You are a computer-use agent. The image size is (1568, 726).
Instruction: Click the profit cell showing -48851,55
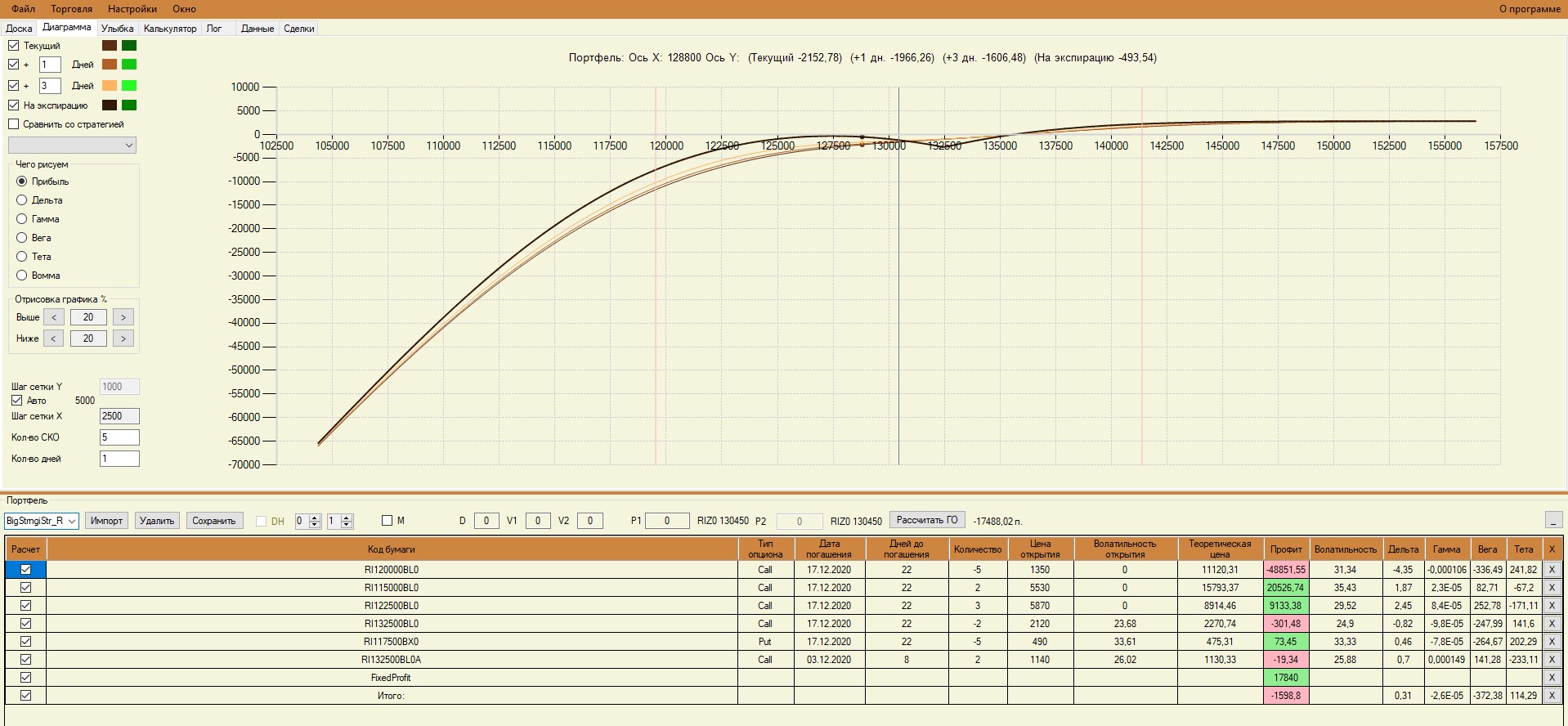(1286, 570)
